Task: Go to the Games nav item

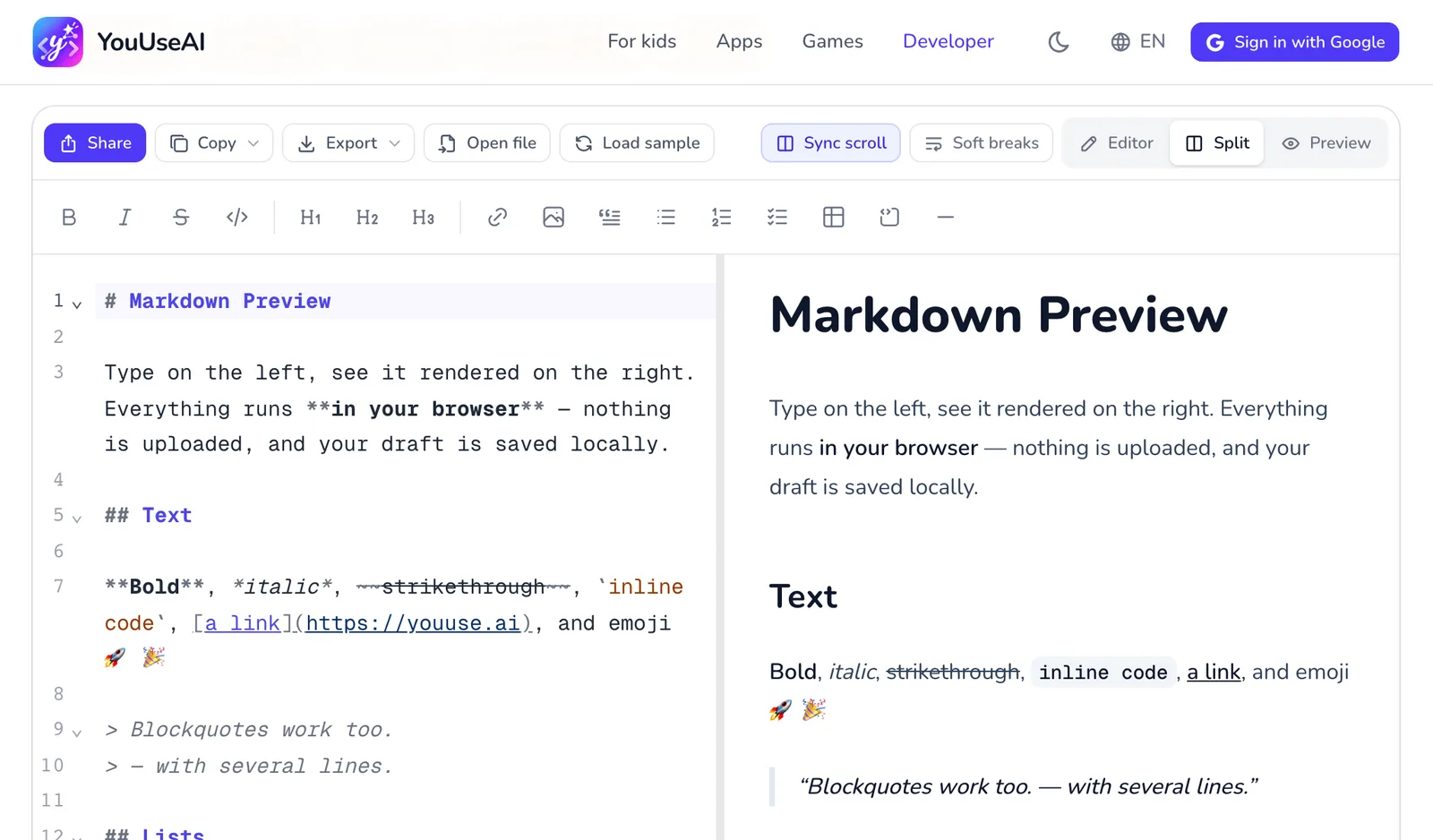Action: 833,42
